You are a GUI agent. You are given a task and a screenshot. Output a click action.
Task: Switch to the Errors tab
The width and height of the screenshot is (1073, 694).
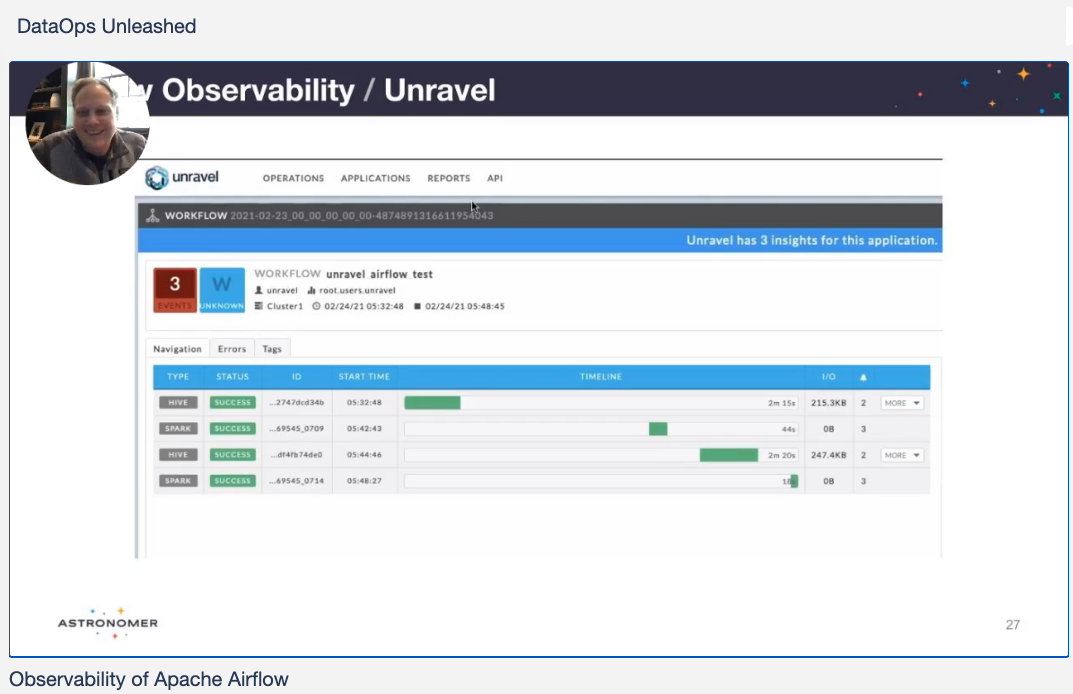[x=232, y=348]
